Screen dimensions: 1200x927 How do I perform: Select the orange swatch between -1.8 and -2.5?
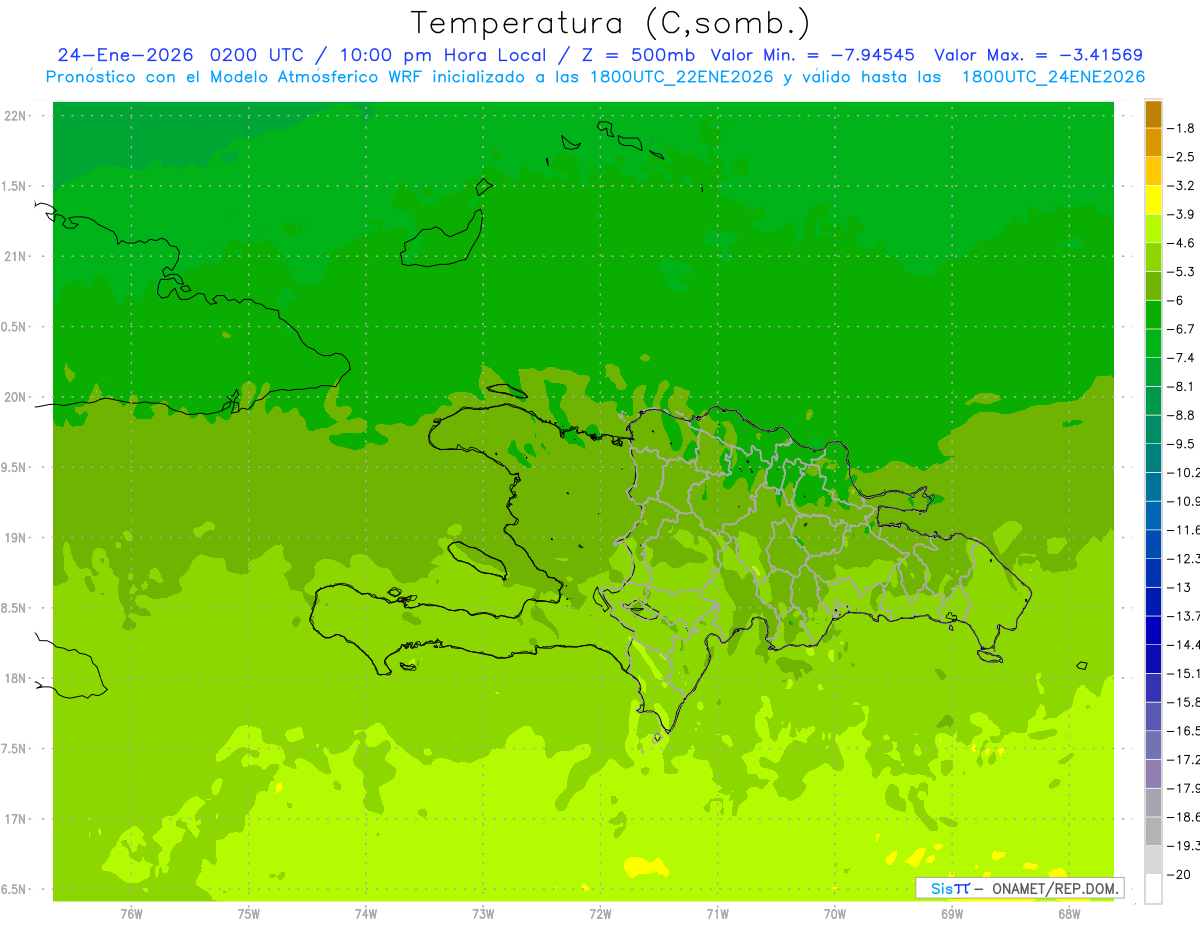pyautogui.click(x=1153, y=143)
